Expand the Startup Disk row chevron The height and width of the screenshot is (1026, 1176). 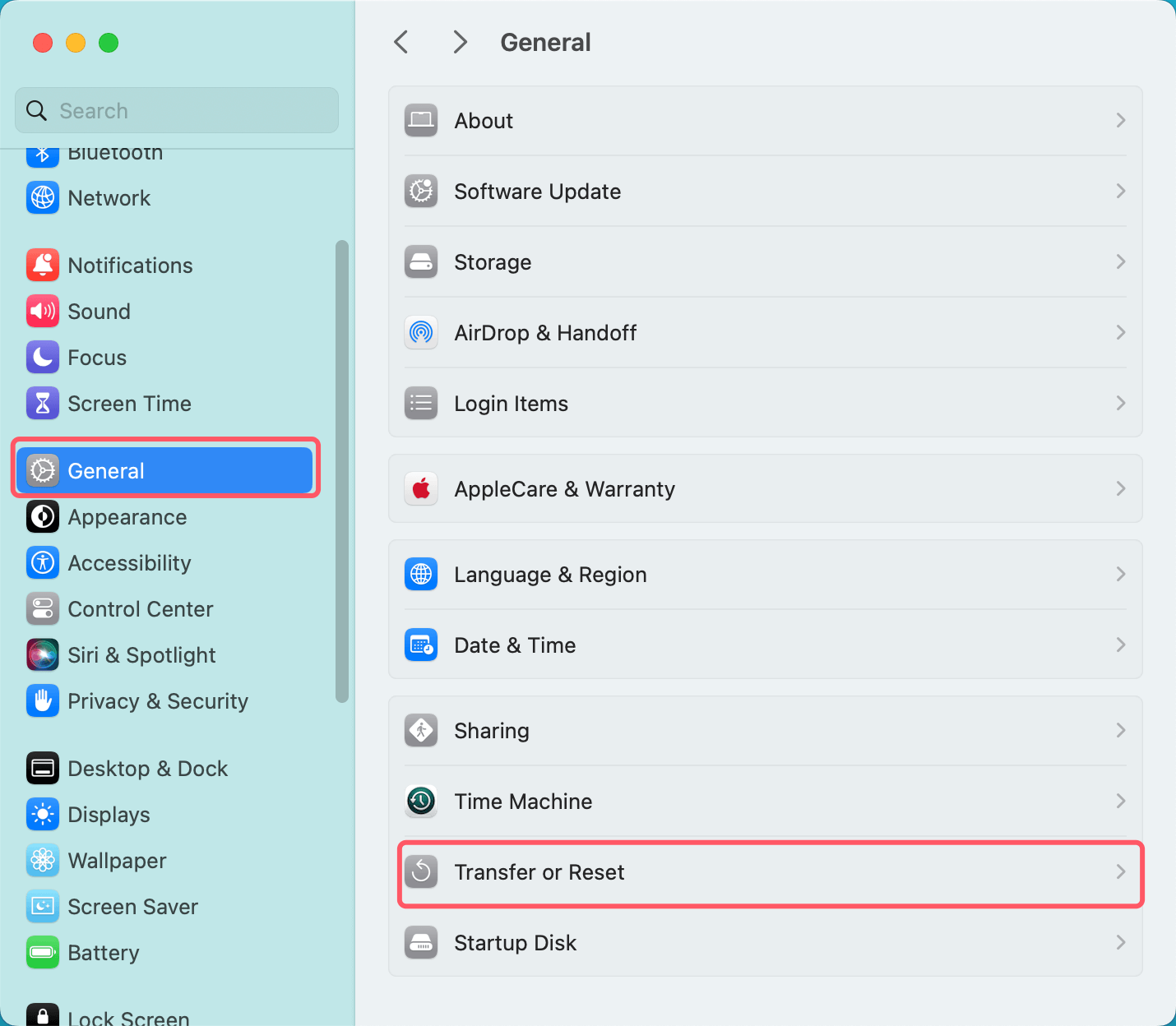[1120, 942]
